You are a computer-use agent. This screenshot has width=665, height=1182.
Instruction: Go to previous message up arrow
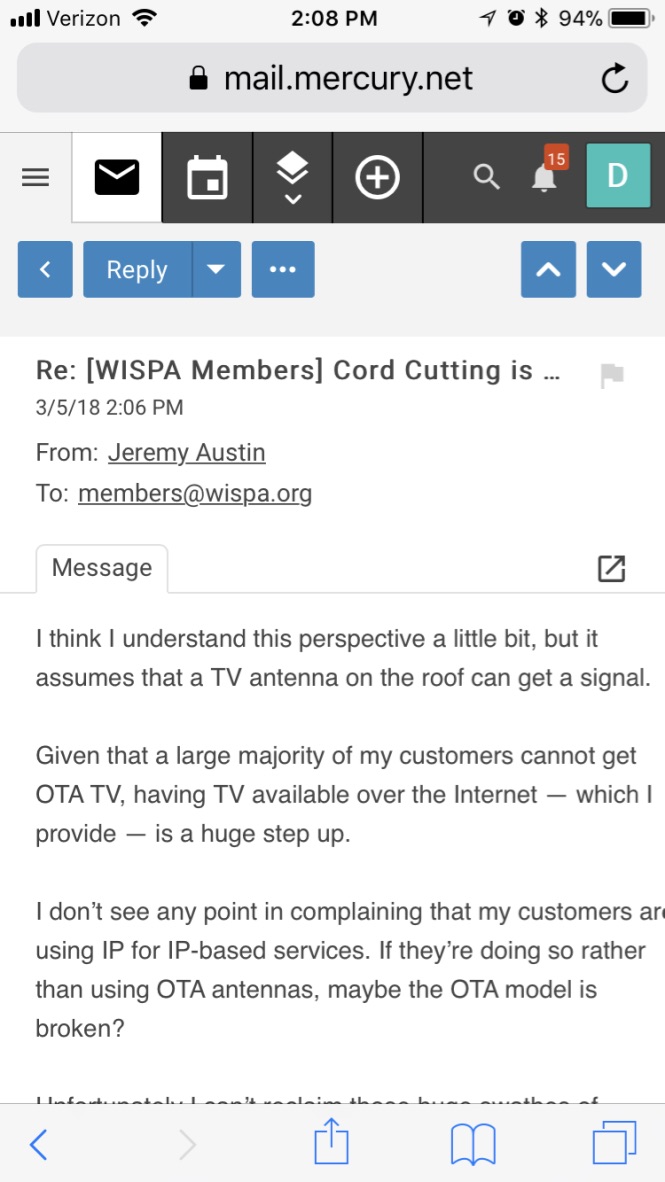[548, 270]
